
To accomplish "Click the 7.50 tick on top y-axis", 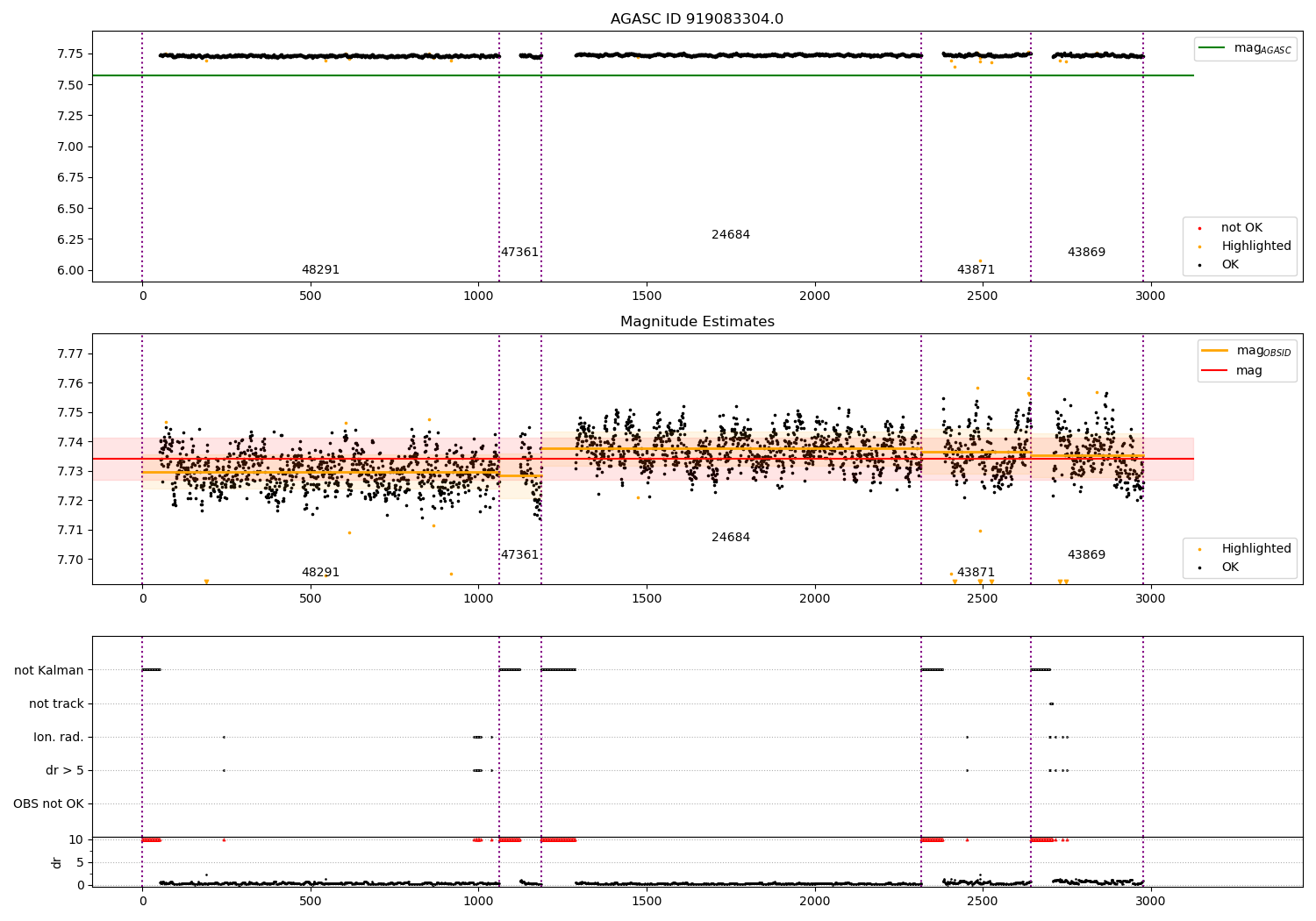I will pyautogui.click(x=69, y=85).
